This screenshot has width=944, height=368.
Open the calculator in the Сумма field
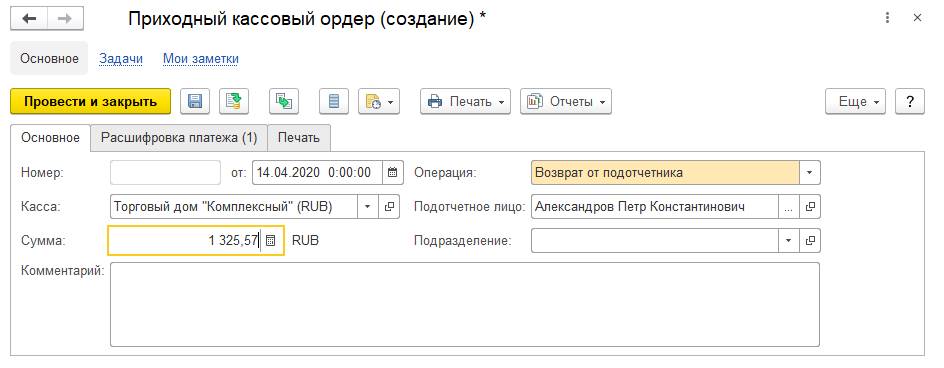pyautogui.click(x=270, y=241)
